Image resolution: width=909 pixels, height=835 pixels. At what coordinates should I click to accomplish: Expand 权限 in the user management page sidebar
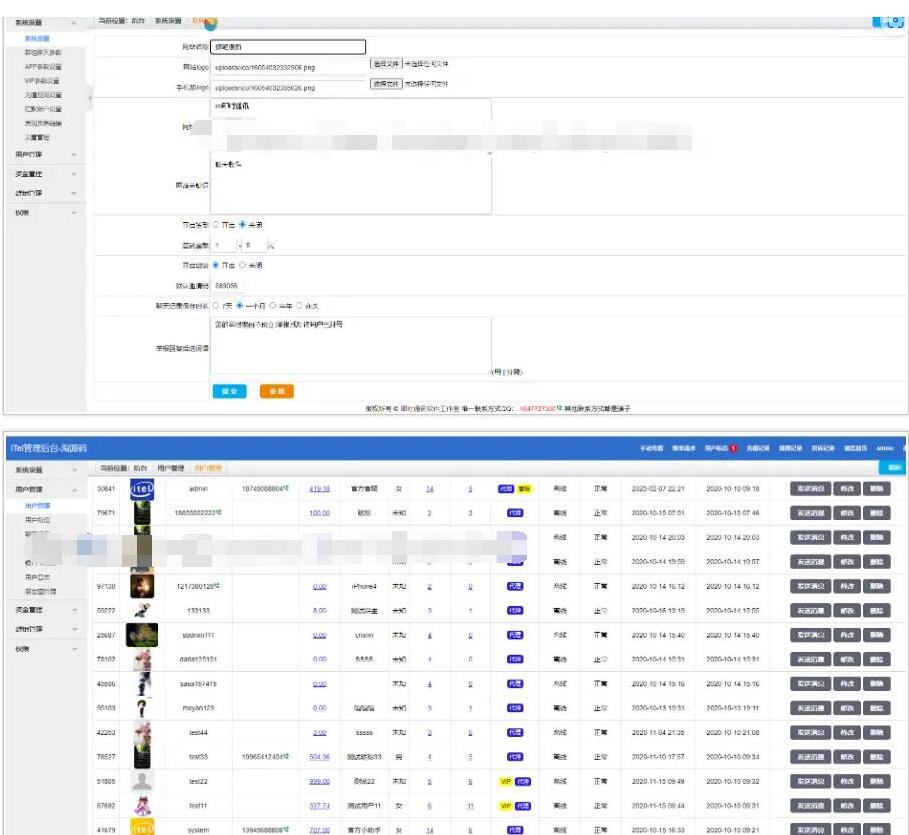pos(45,648)
